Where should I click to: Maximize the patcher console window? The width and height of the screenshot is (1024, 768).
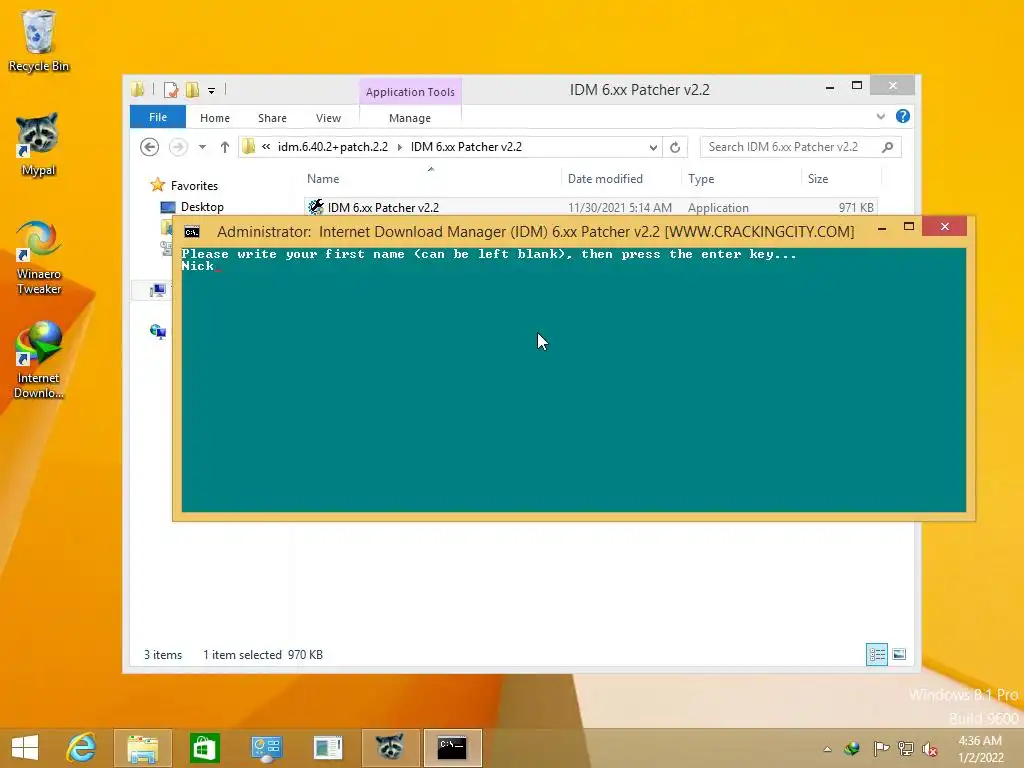908,227
